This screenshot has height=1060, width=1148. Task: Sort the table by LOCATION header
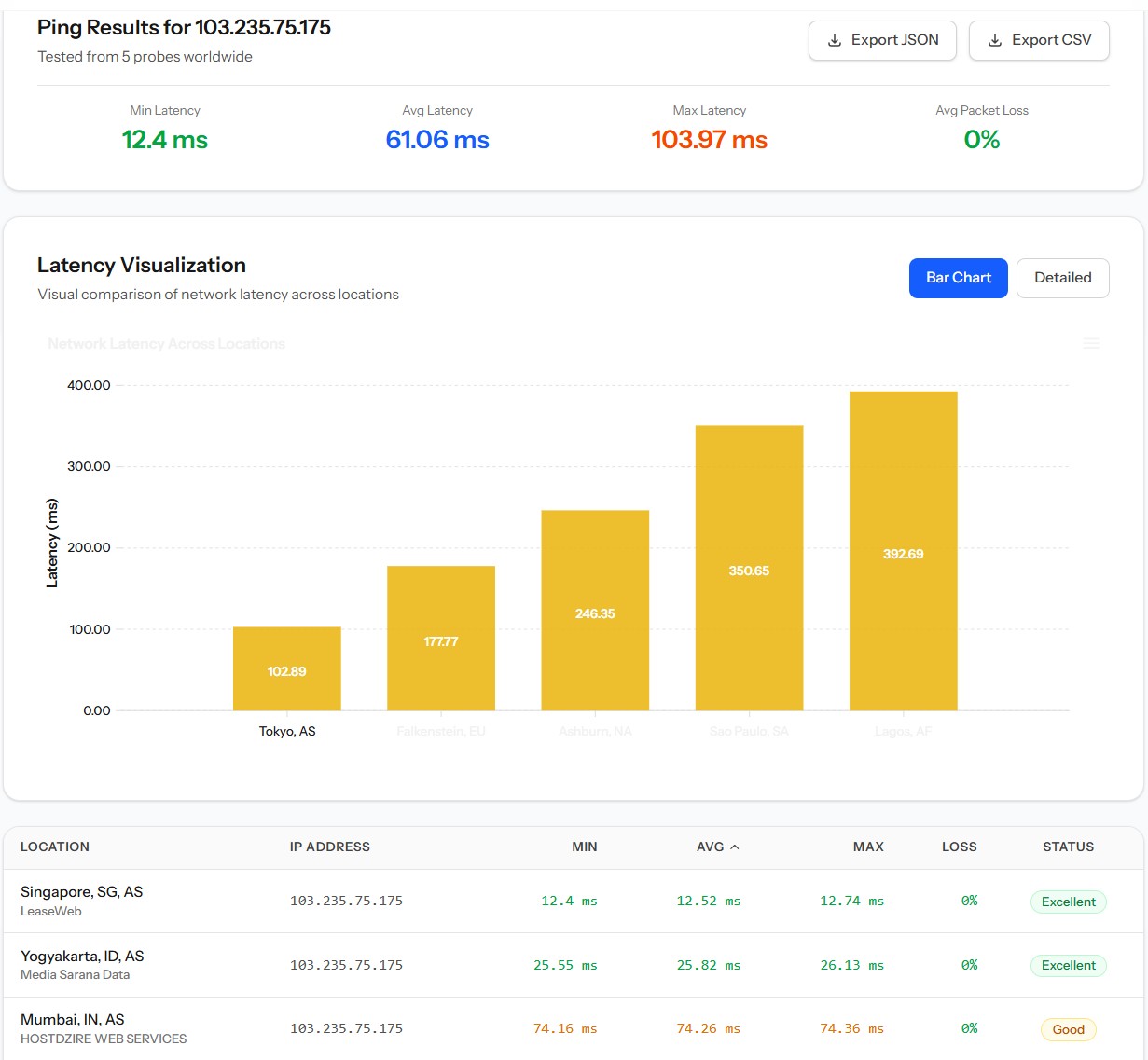(55, 847)
